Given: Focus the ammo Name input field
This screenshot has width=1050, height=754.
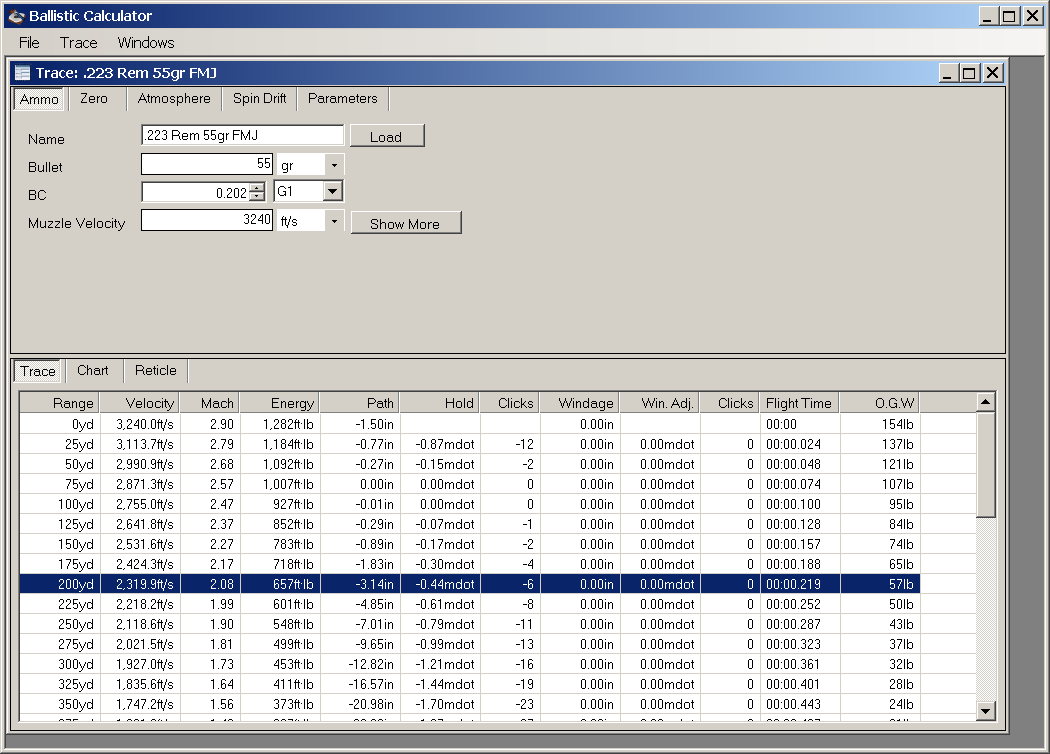Looking at the screenshot, I should [242, 135].
